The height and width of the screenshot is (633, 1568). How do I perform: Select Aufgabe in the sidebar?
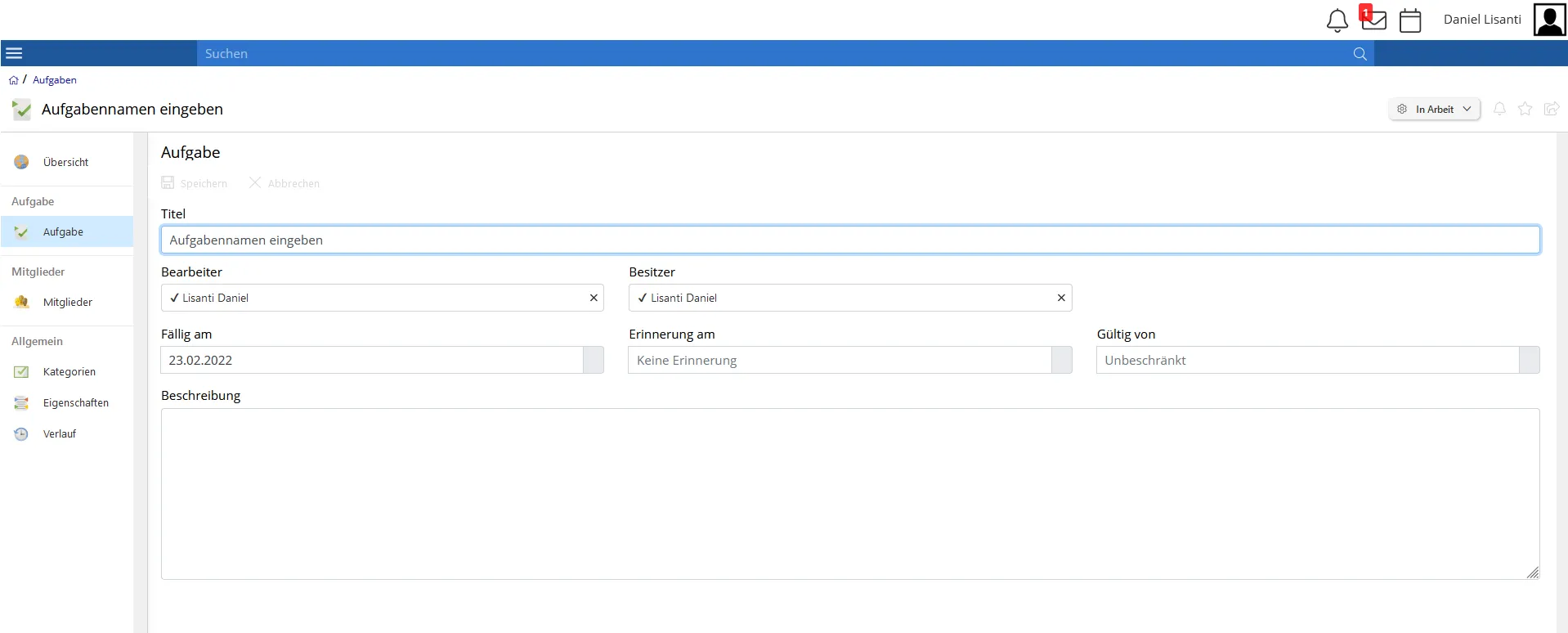pos(66,232)
